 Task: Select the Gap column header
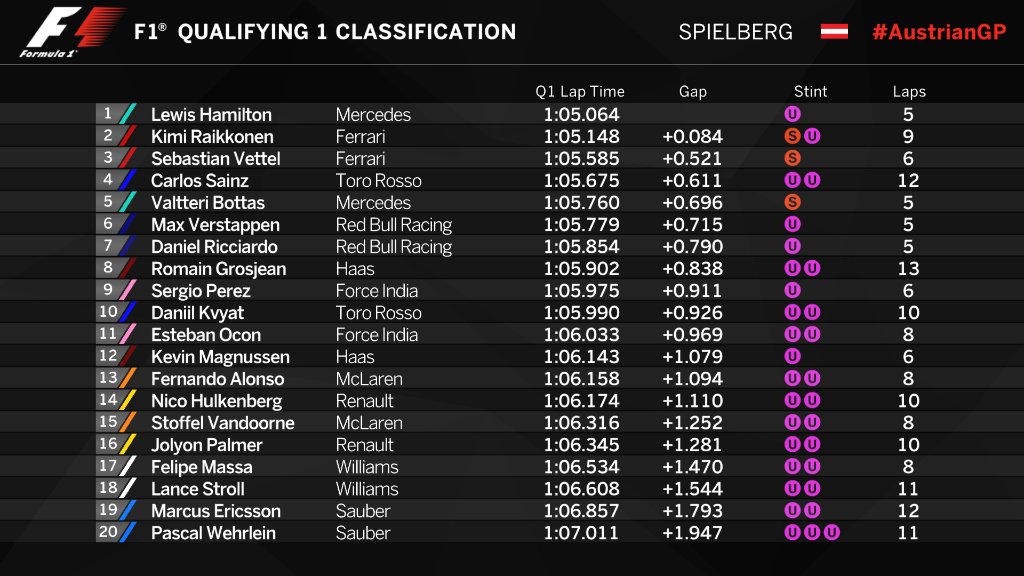[693, 91]
